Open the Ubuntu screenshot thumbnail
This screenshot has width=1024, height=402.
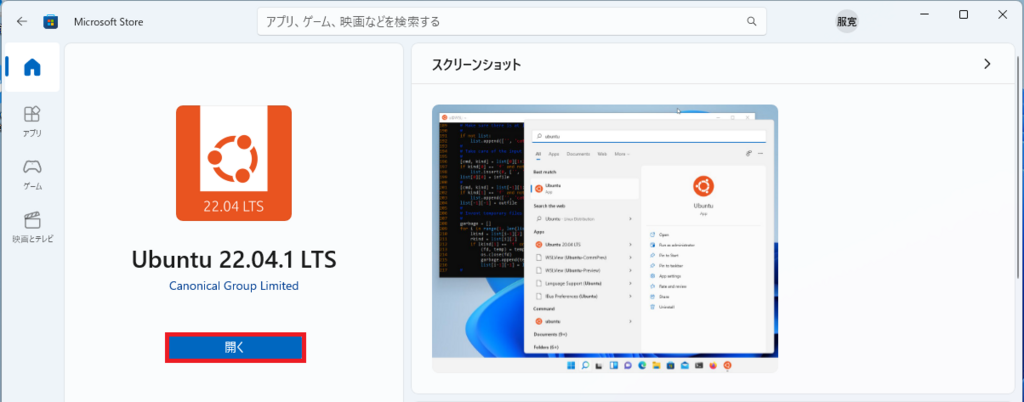pos(605,239)
